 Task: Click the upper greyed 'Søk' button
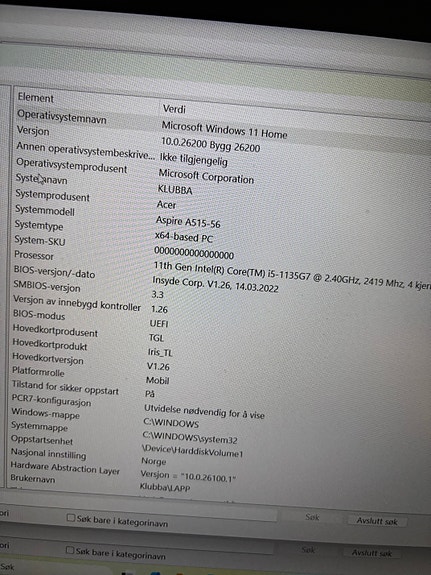click(312, 517)
